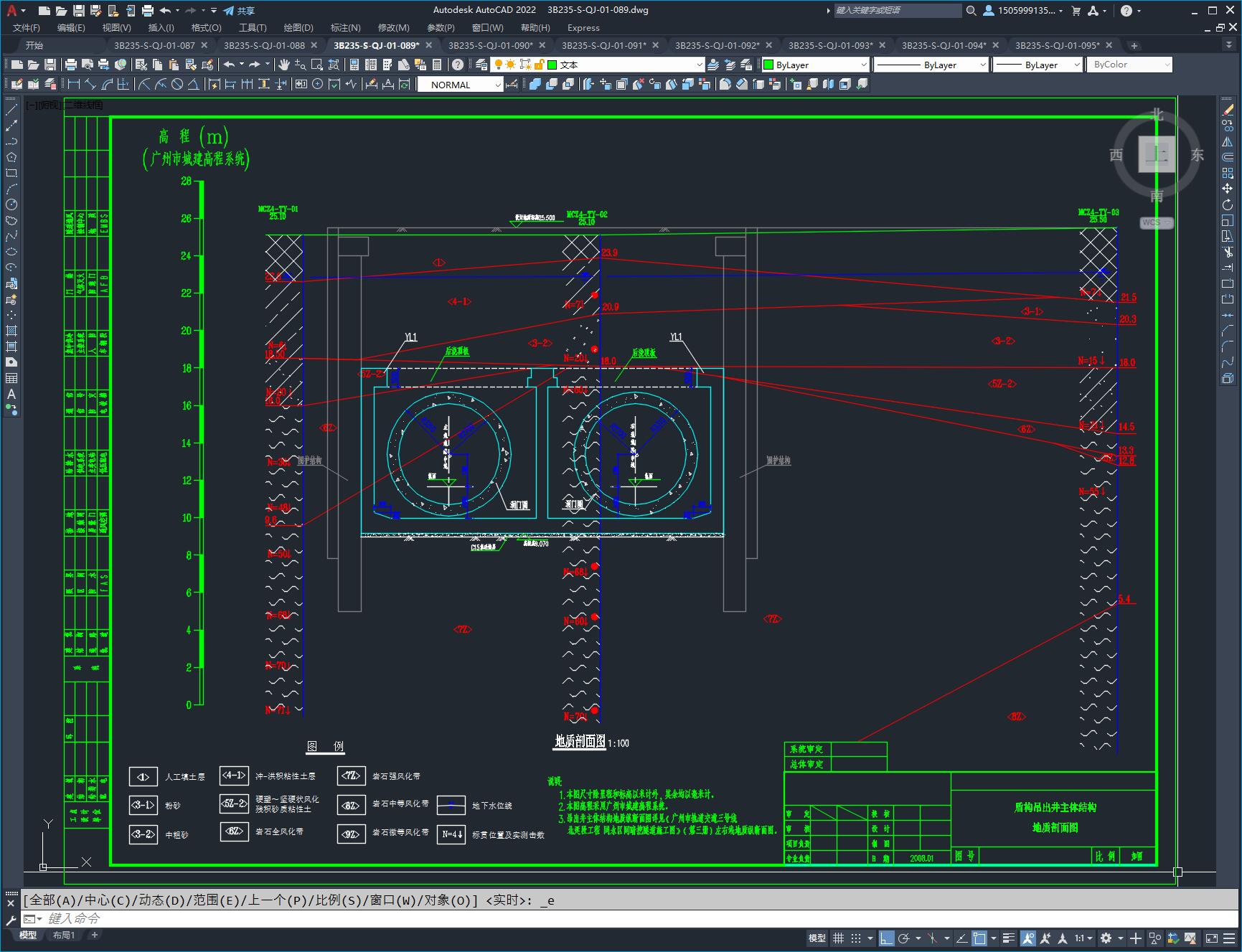The width and height of the screenshot is (1242, 952).
Task: Click the 共享 share button
Action: click(240, 10)
